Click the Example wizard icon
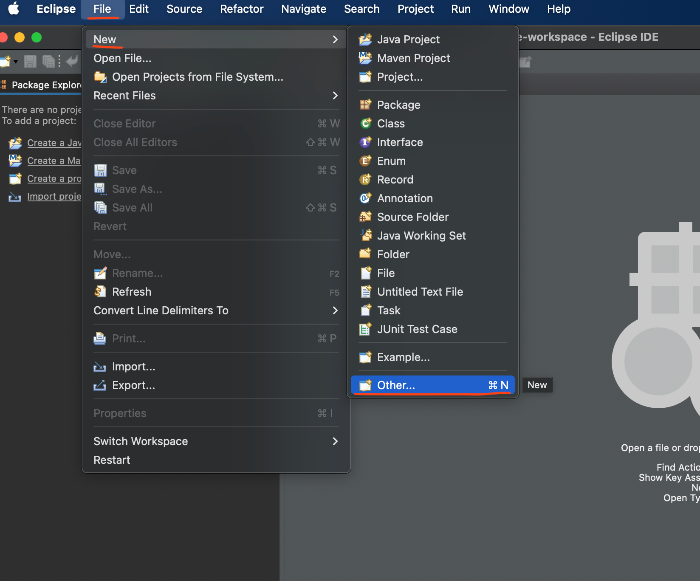This screenshot has height=581, width=700. (x=365, y=357)
